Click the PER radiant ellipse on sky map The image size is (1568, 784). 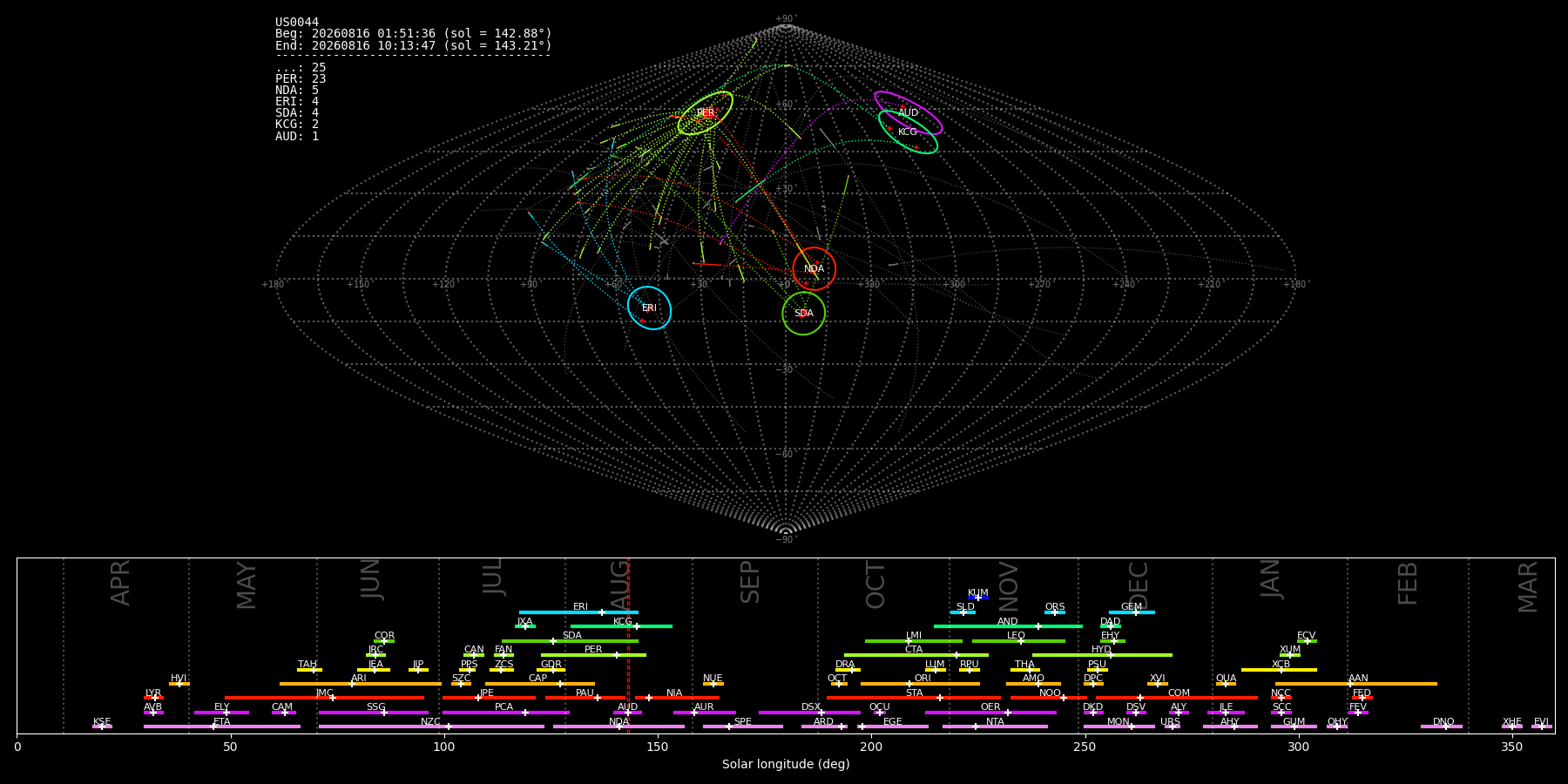tap(706, 113)
